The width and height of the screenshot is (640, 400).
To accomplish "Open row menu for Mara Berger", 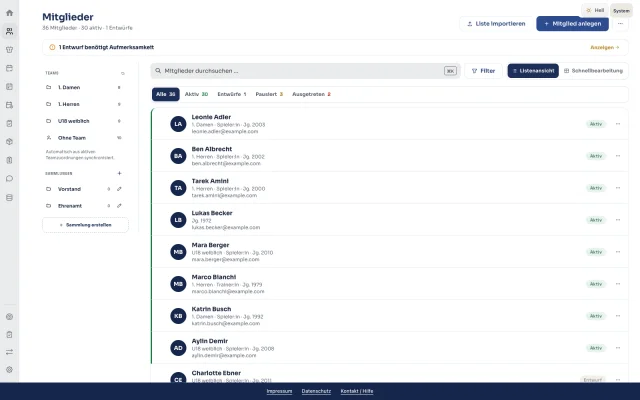I will [x=618, y=252].
